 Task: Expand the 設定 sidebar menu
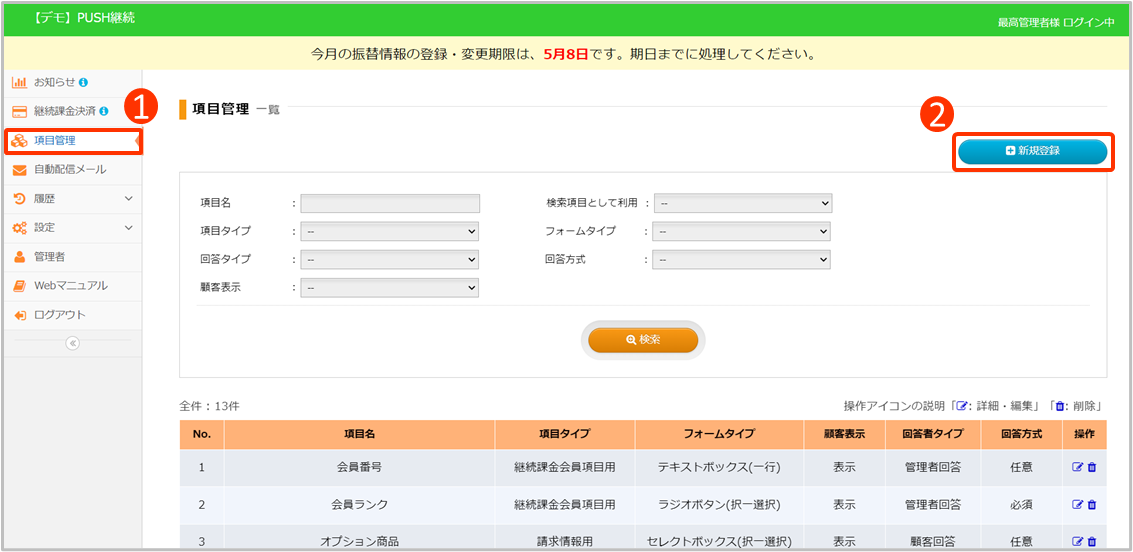[x=70, y=228]
